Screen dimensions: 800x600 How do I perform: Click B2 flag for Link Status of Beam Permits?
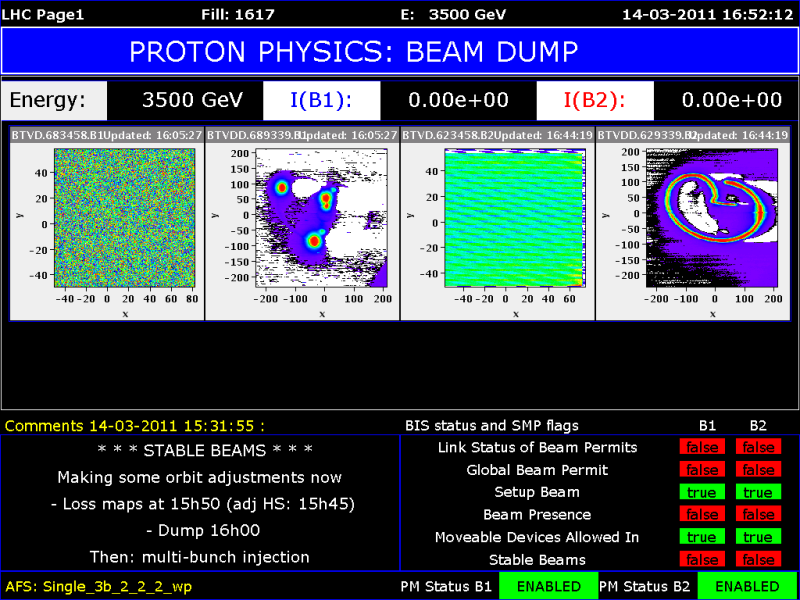click(758, 447)
